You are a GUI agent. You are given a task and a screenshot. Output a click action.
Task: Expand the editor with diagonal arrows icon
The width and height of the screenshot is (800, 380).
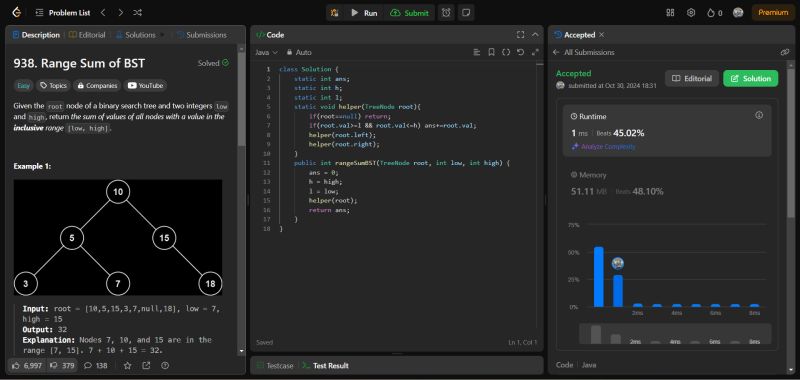pyautogui.click(x=535, y=53)
